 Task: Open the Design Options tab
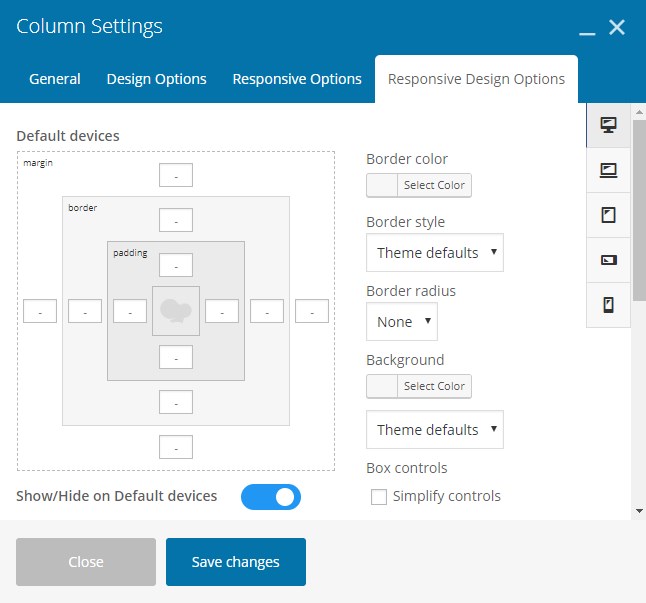coord(157,79)
